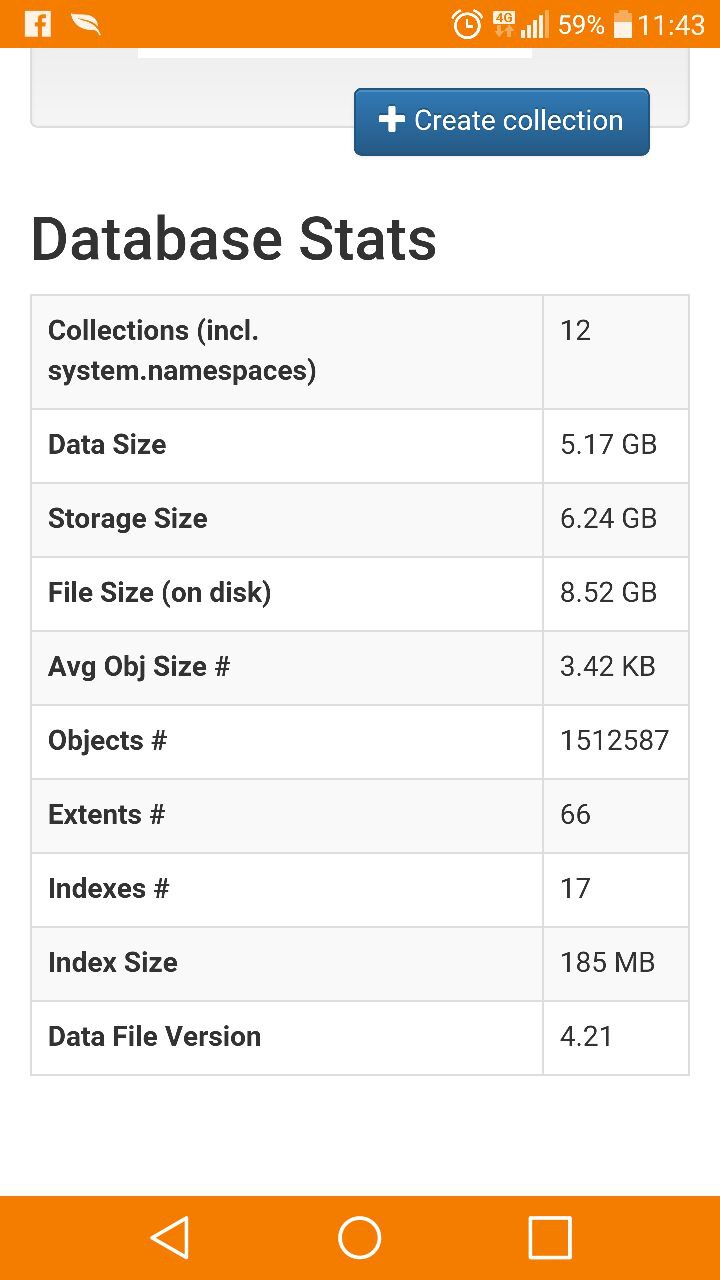The height and width of the screenshot is (1280, 720).
Task: Tap the Avg Obj Size # label
Action: point(139,667)
